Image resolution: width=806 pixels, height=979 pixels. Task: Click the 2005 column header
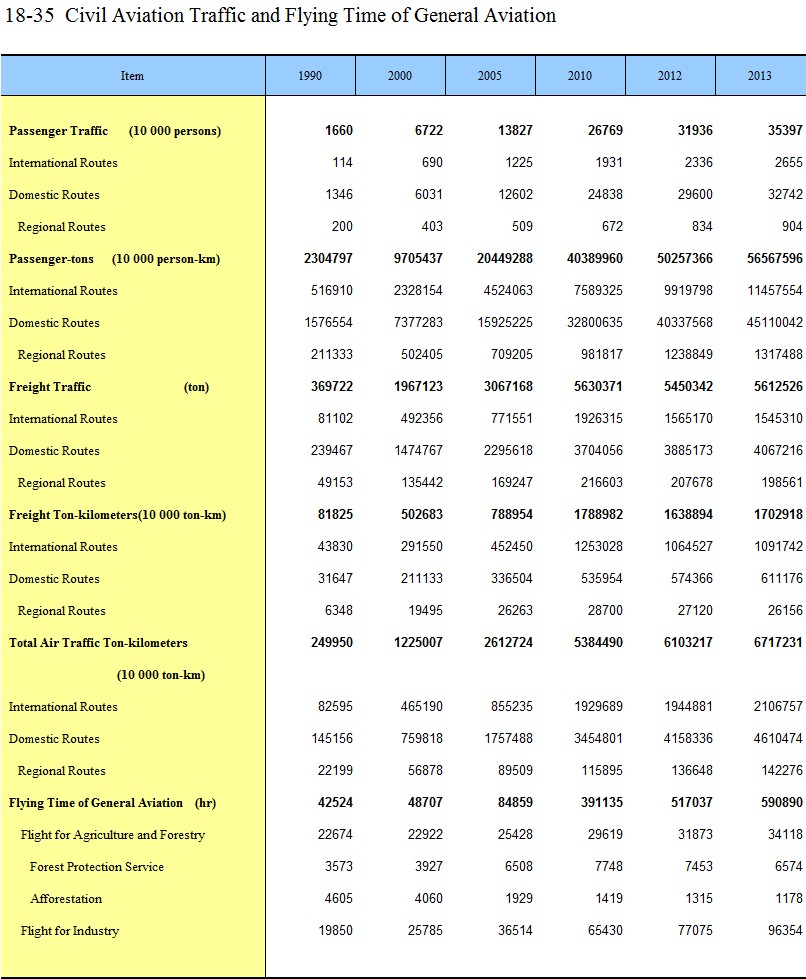490,76
